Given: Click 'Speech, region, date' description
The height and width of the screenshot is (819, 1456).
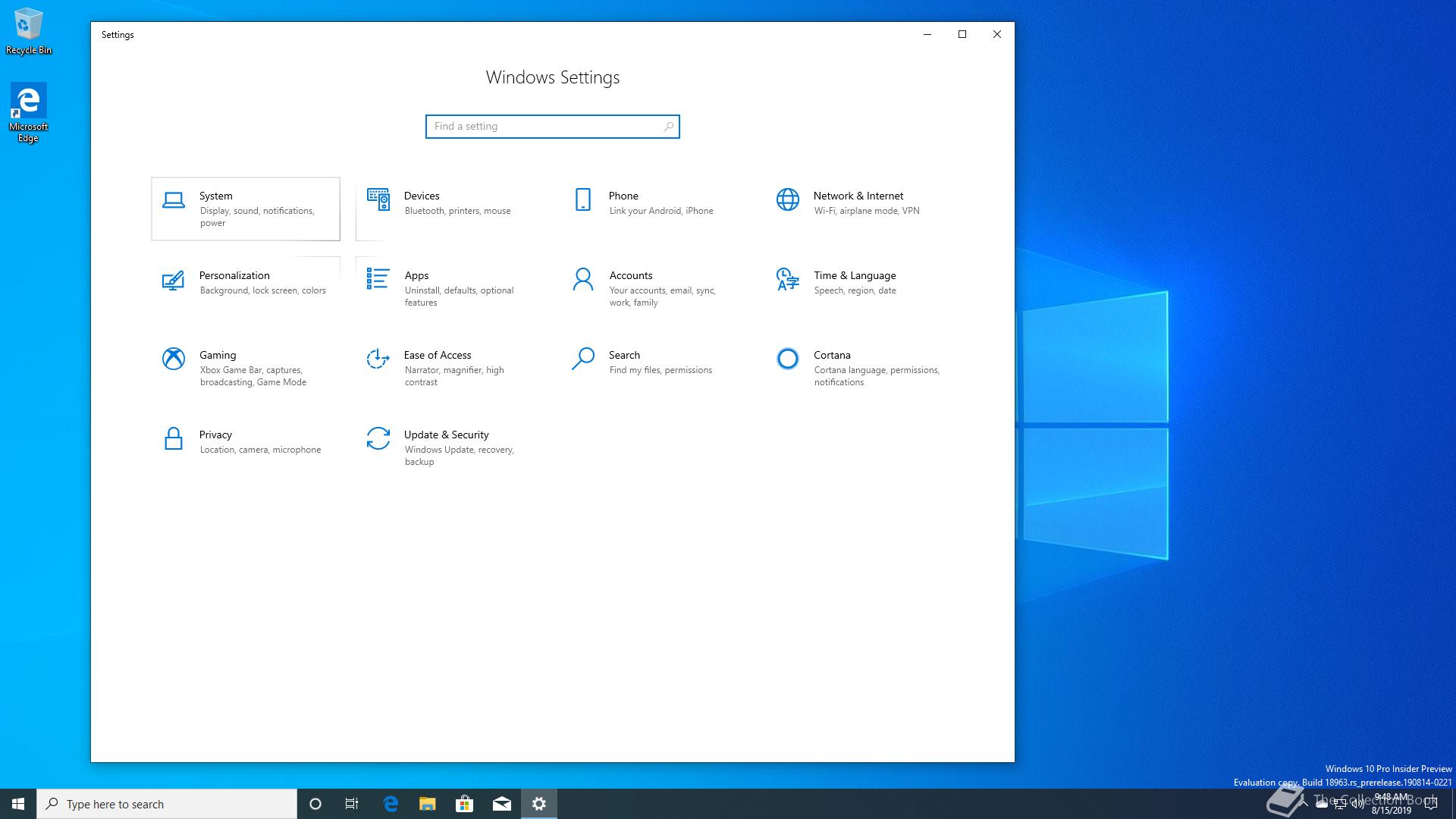Looking at the screenshot, I should (x=855, y=290).
